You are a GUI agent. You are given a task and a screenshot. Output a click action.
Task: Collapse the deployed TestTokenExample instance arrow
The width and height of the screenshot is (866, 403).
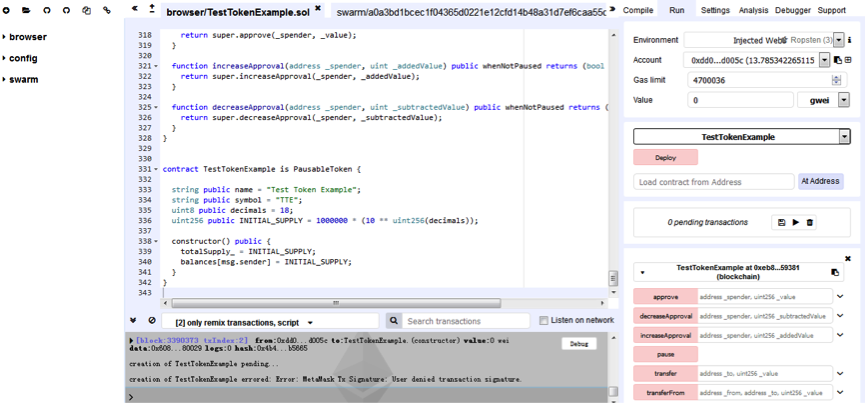pos(642,272)
